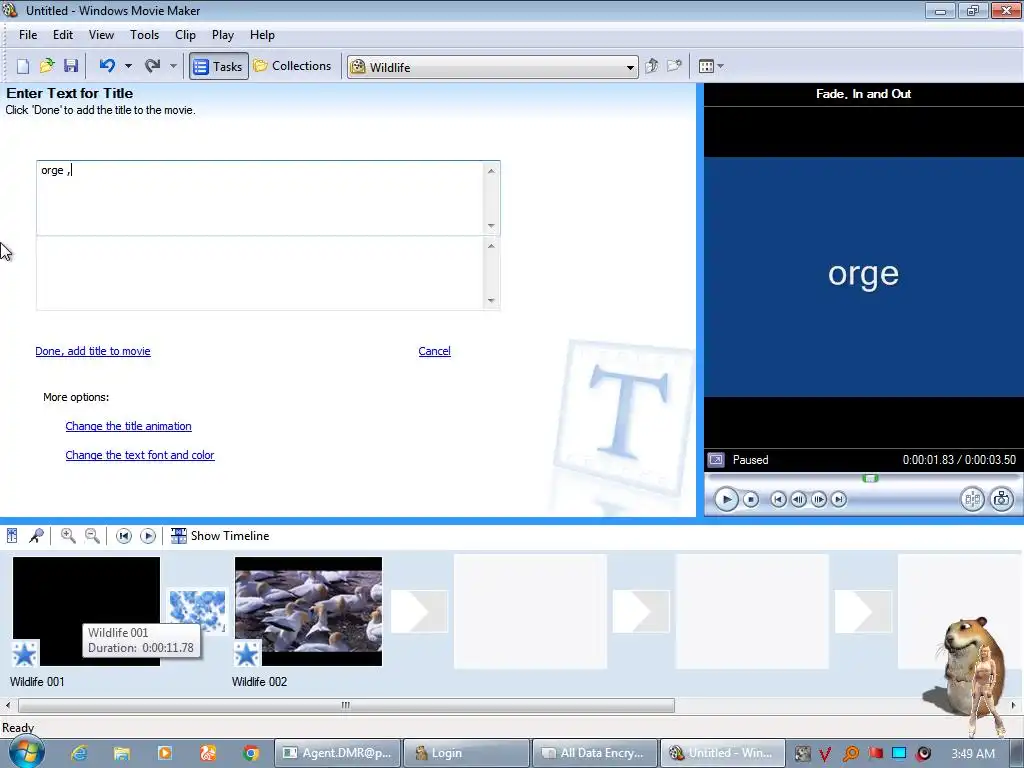
Task: Stop the preview playback
Action: tap(751, 500)
